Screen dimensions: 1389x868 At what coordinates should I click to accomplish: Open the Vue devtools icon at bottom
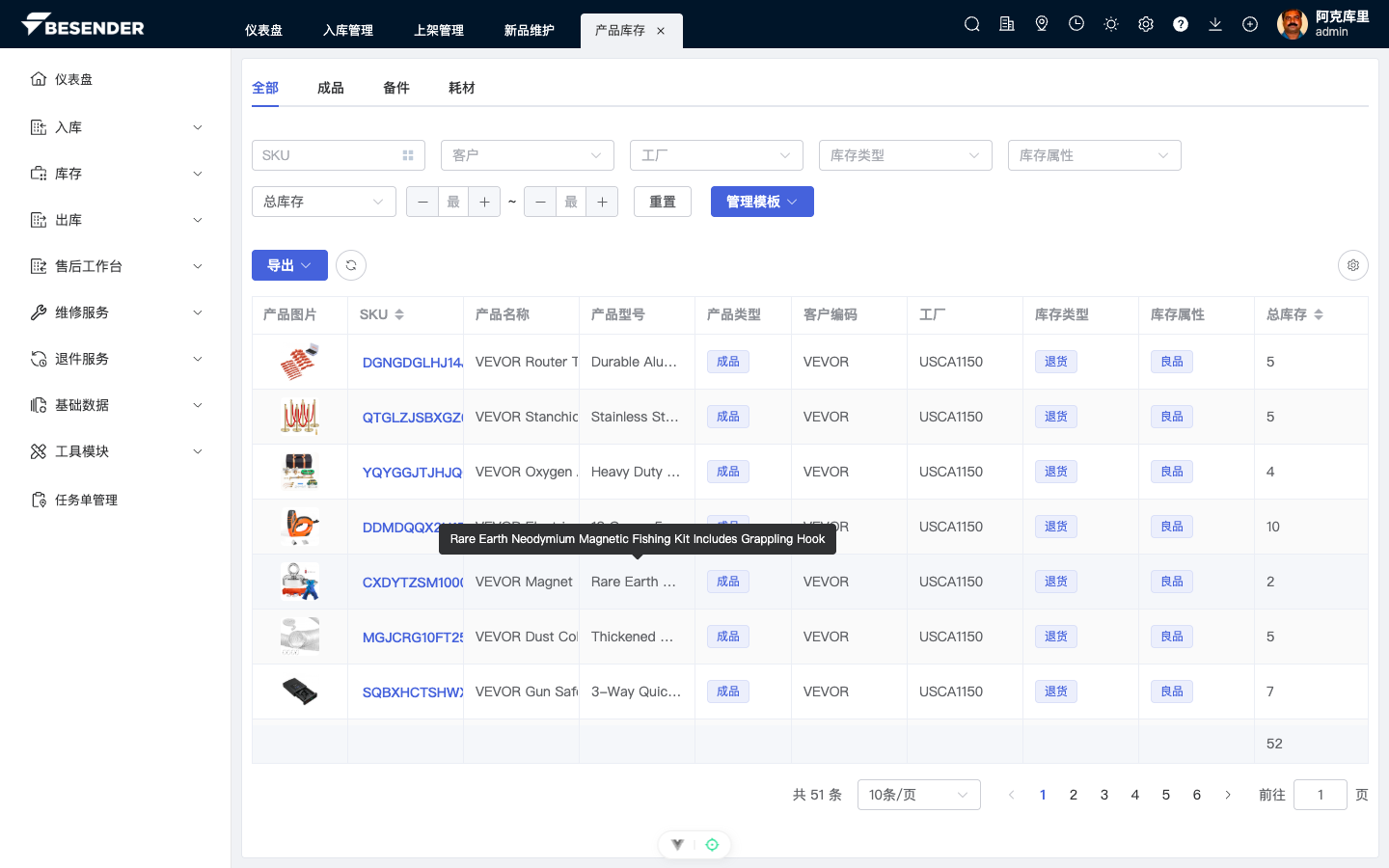click(678, 845)
